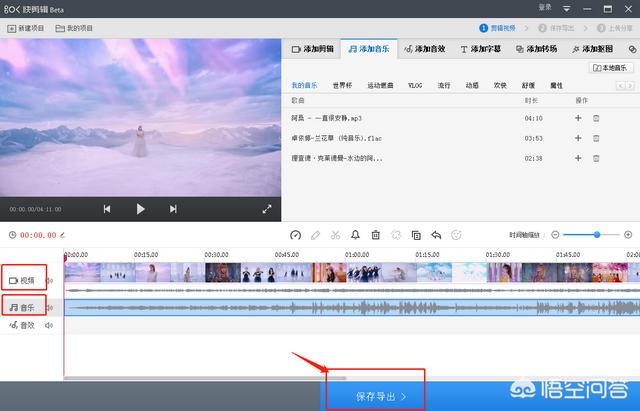This screenshot has height=411, width=640.
Task: Select the 世界杯 music category
Action: click(342, 85)
